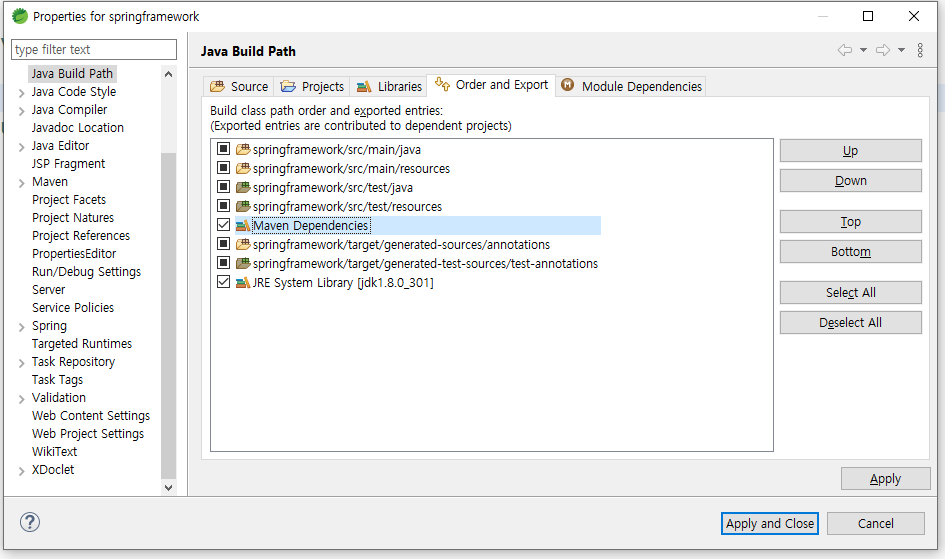Viewport: 945px width, 559px height.
Task: Click the Select All button
Action: tap(850, 293)
